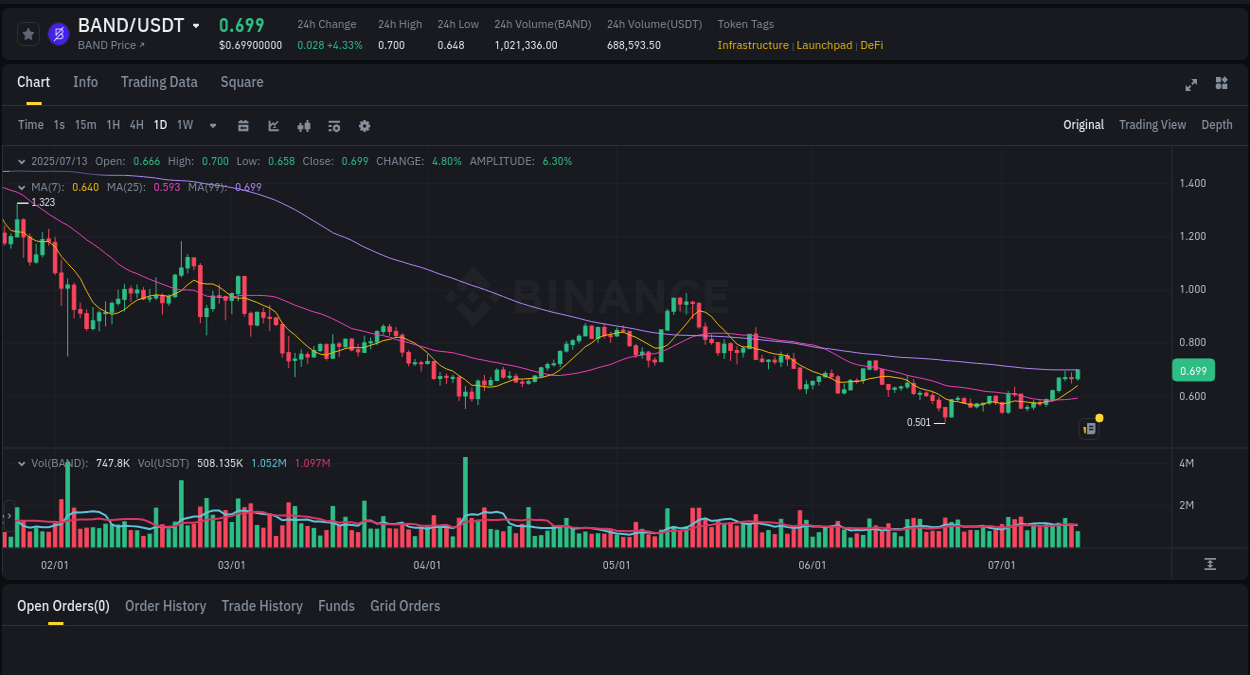Select the chart style icon

273,125
